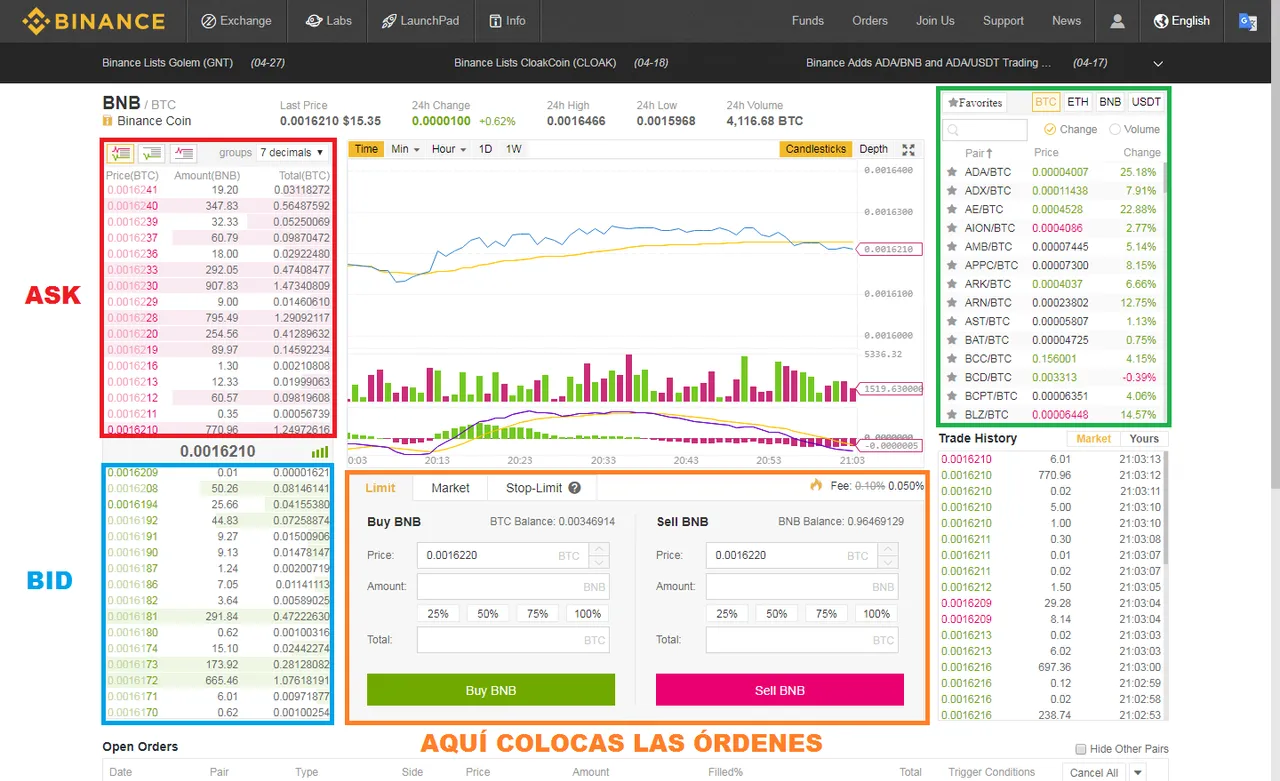This screenshot has width=1280, height=781.
Task: Select bids-only order book view icon
Action: tap(152, 153)
